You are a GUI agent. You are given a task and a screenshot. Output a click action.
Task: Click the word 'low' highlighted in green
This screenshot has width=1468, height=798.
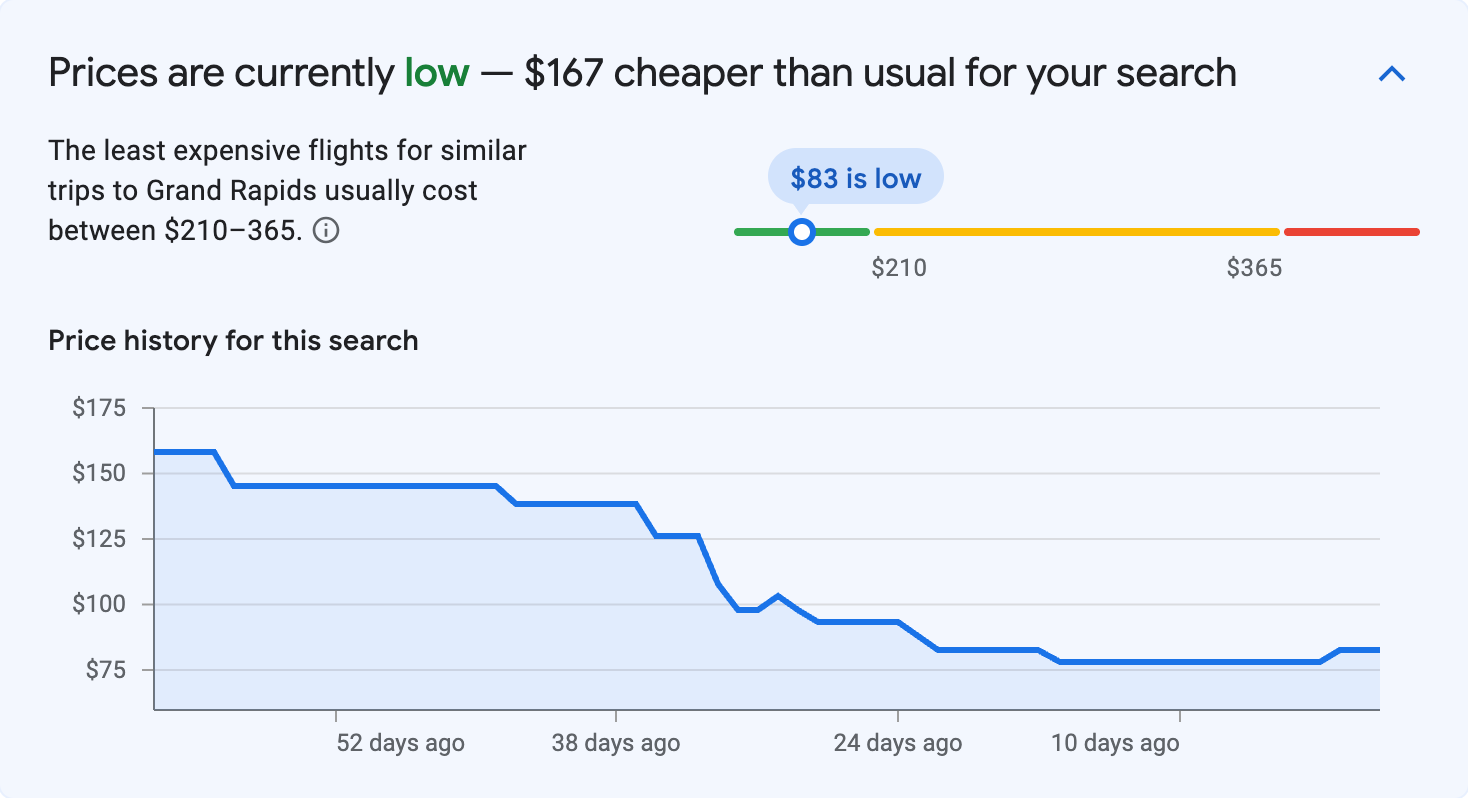pos(436,72)
